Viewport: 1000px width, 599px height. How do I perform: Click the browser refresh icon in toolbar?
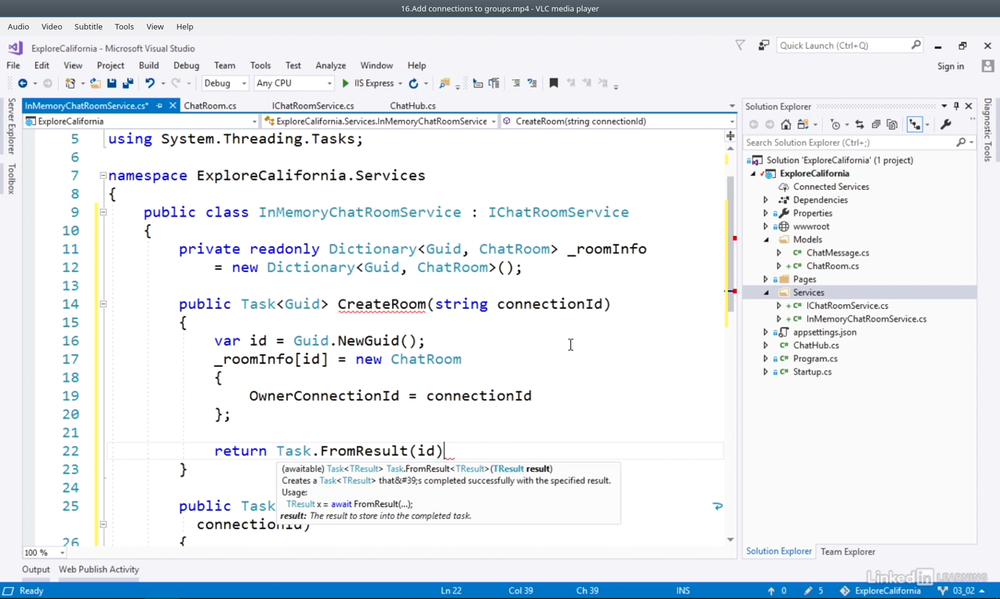coord(413,84)
